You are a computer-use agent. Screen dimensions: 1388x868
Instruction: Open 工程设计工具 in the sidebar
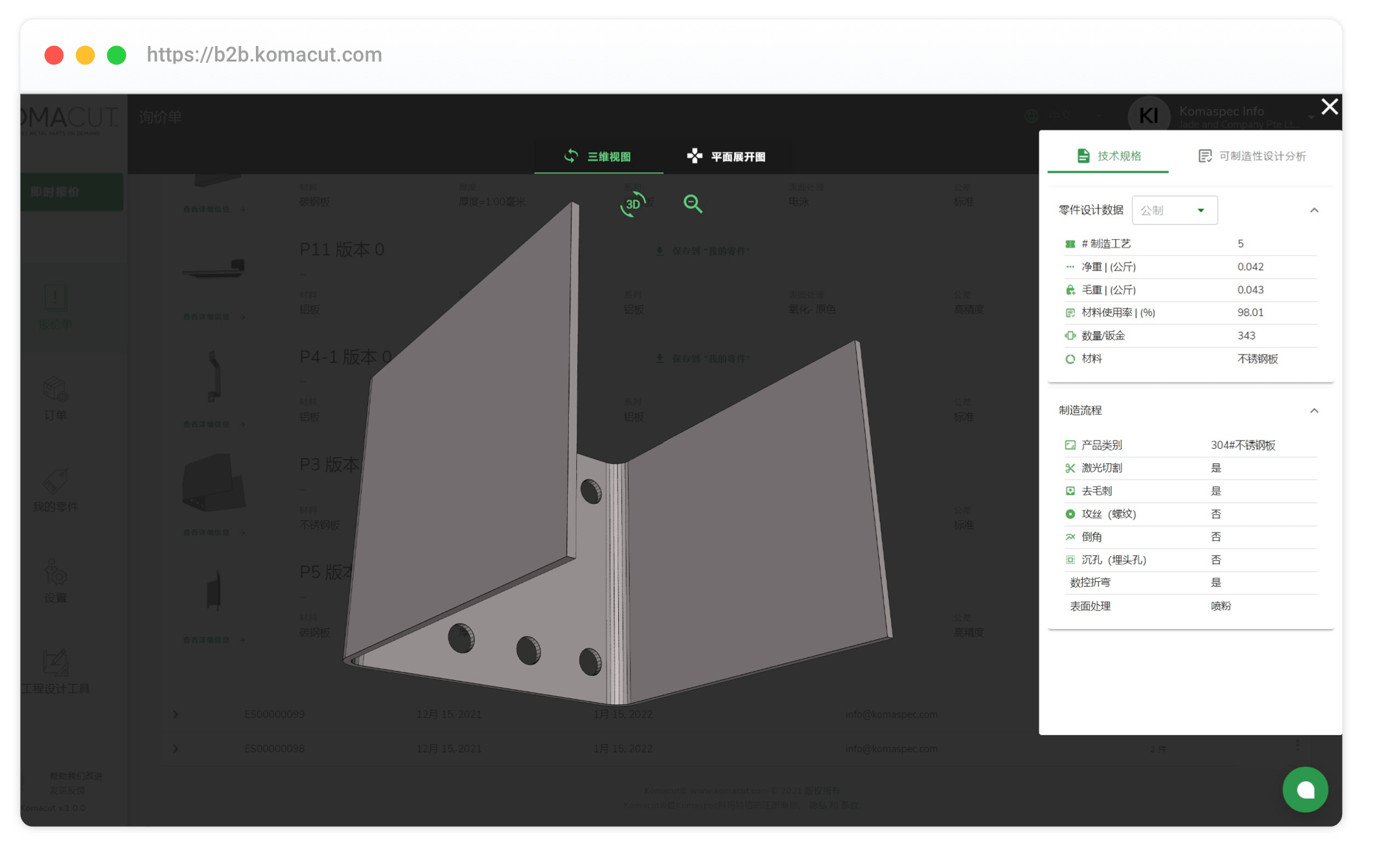55,672
